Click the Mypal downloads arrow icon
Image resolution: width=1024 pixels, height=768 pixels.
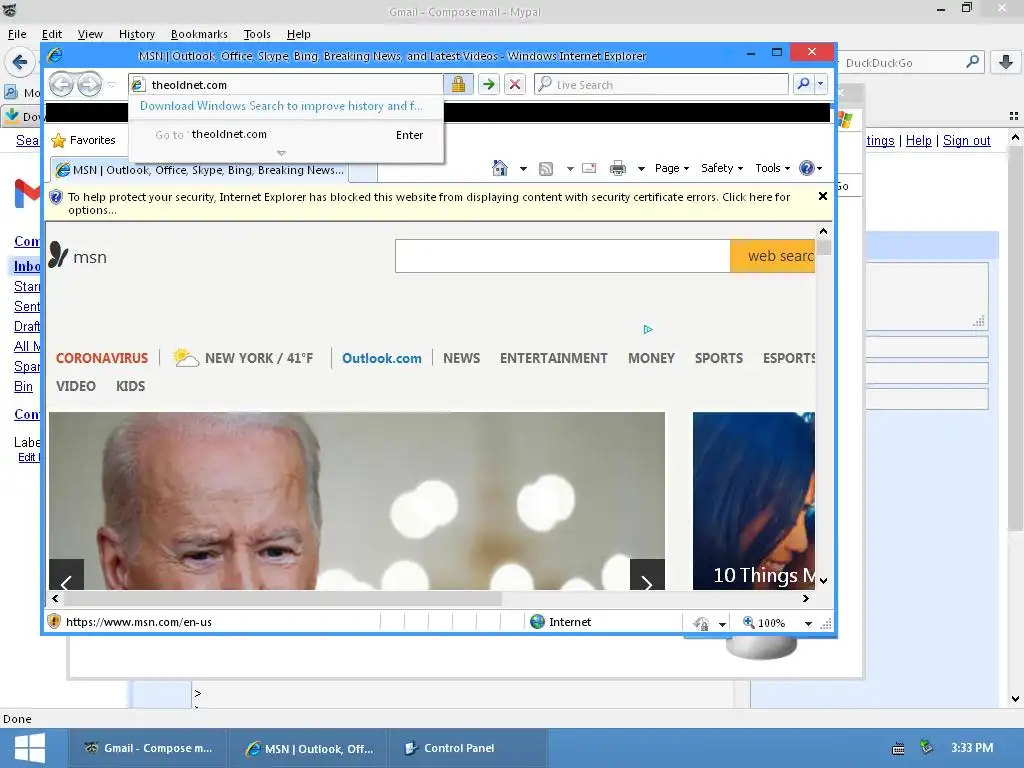tap(1006, 62)
